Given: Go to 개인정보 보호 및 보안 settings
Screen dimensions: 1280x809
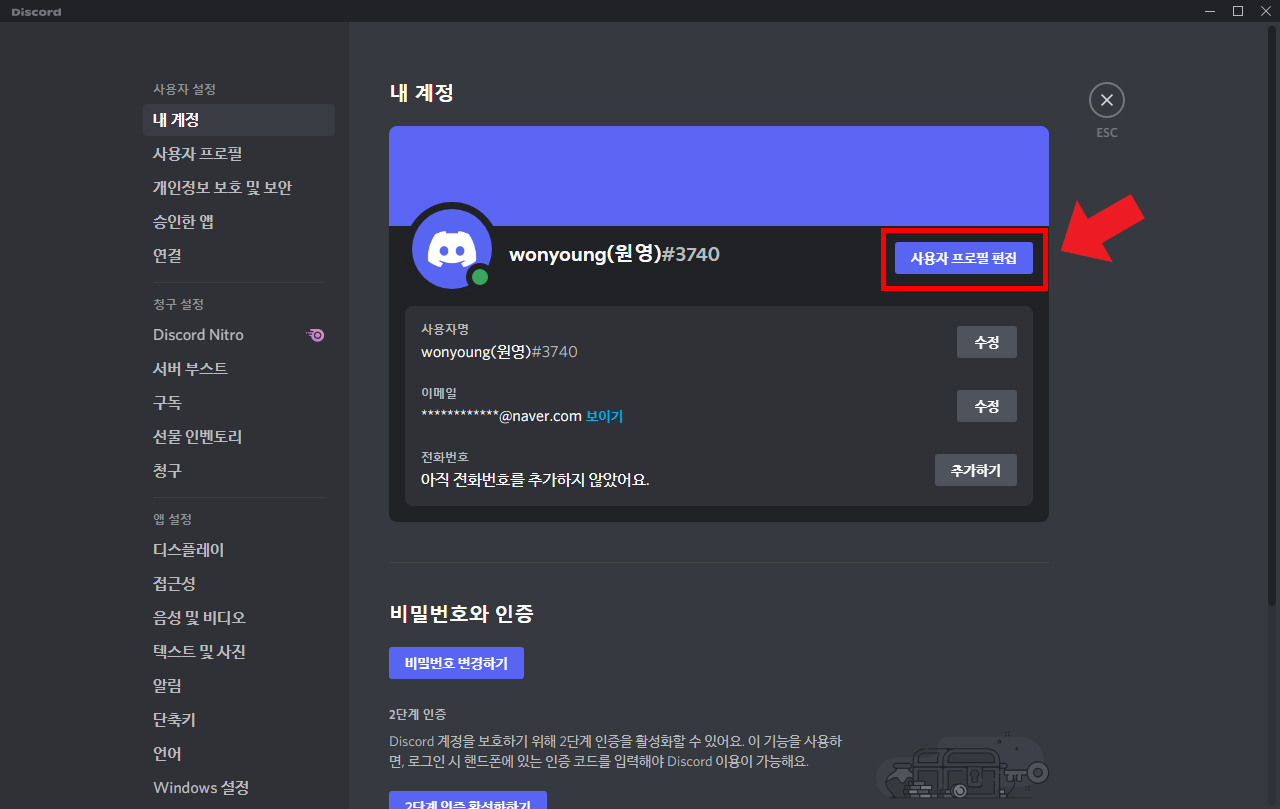Looking at the screenshot, I should (239, 188).
